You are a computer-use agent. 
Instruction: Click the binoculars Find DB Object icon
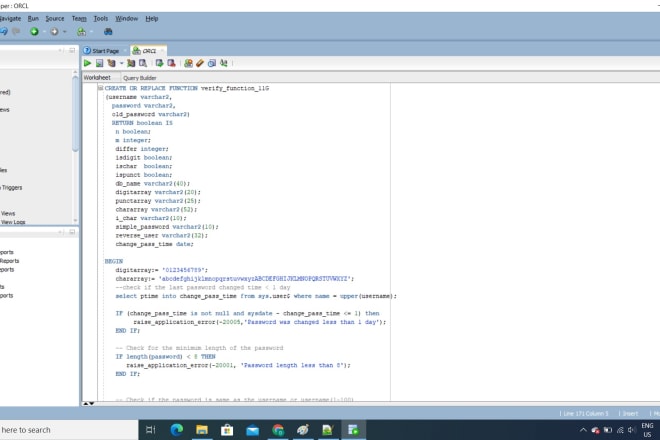[107, 31]
